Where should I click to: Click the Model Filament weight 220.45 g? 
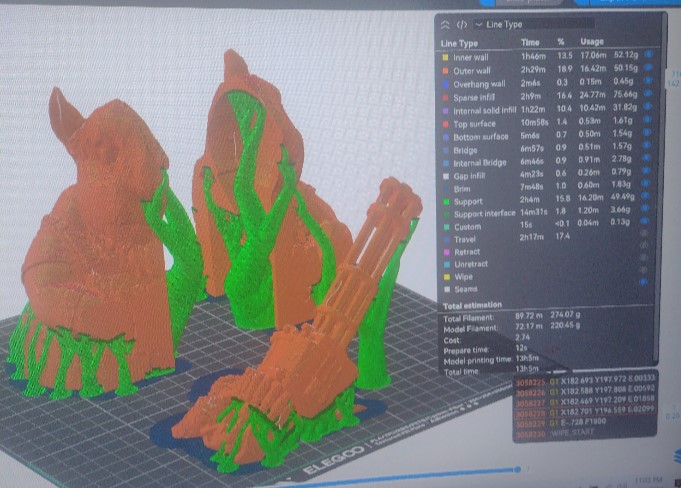[565, 325]
